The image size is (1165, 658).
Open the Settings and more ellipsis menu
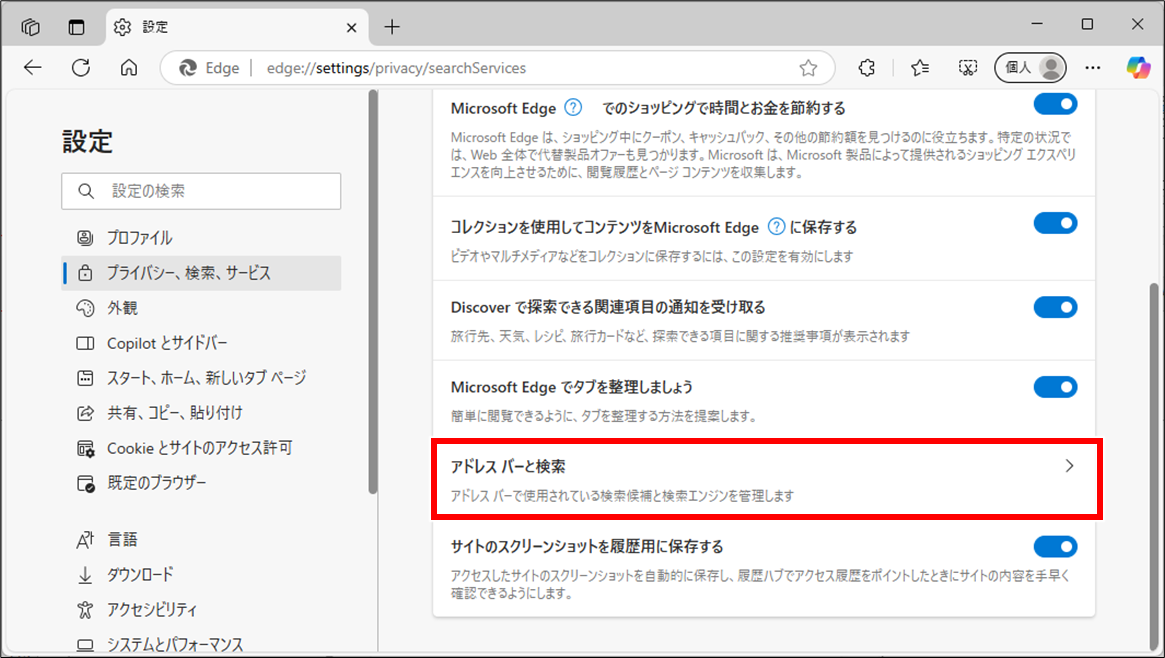click(1092, 68)
